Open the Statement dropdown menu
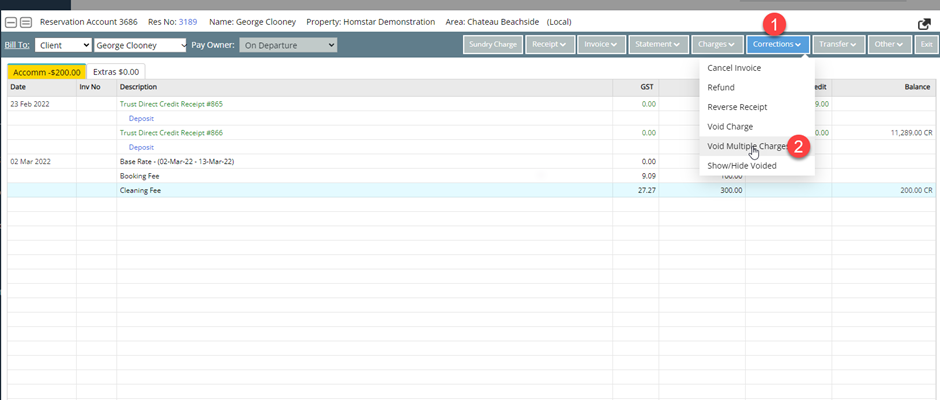This screenshot has height=400, width=940. (x=657, y=44)
